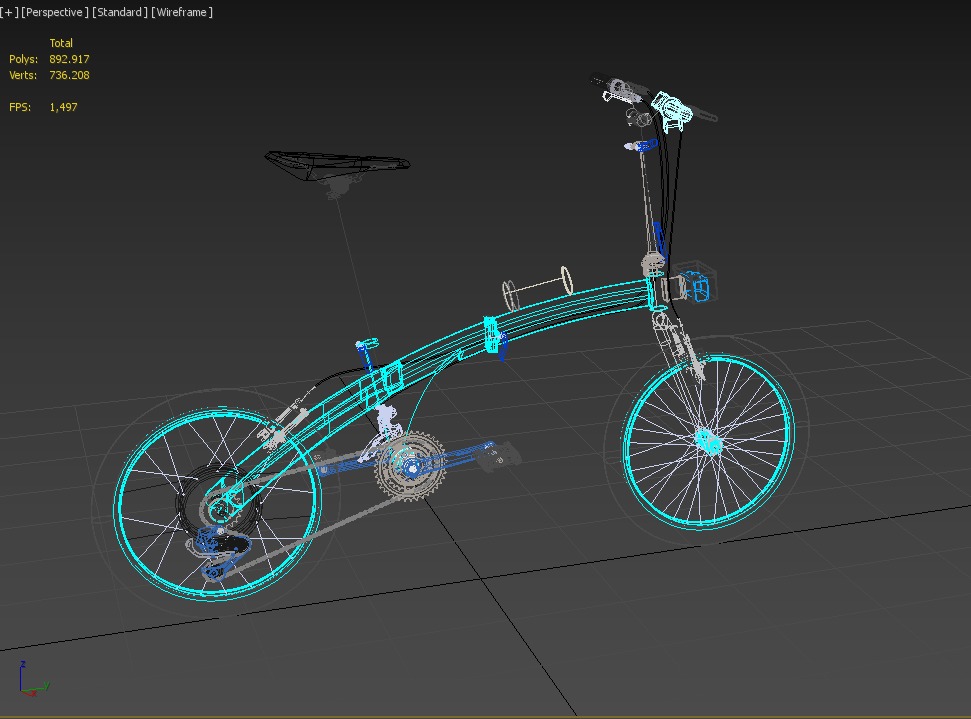Select the pedal on the crank arm
The image size is (971, 719).
pos(500,456)
